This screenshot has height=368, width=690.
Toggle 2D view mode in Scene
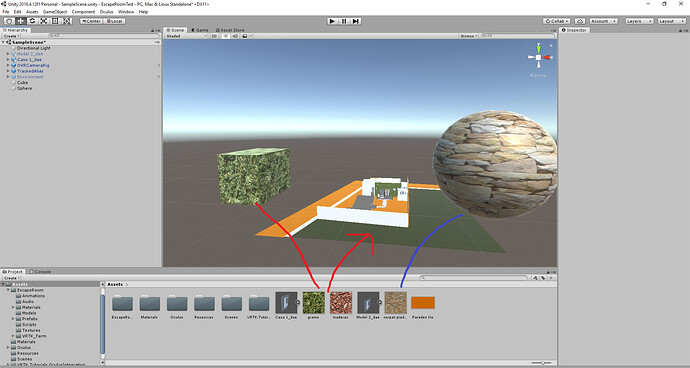click(214, 36)
